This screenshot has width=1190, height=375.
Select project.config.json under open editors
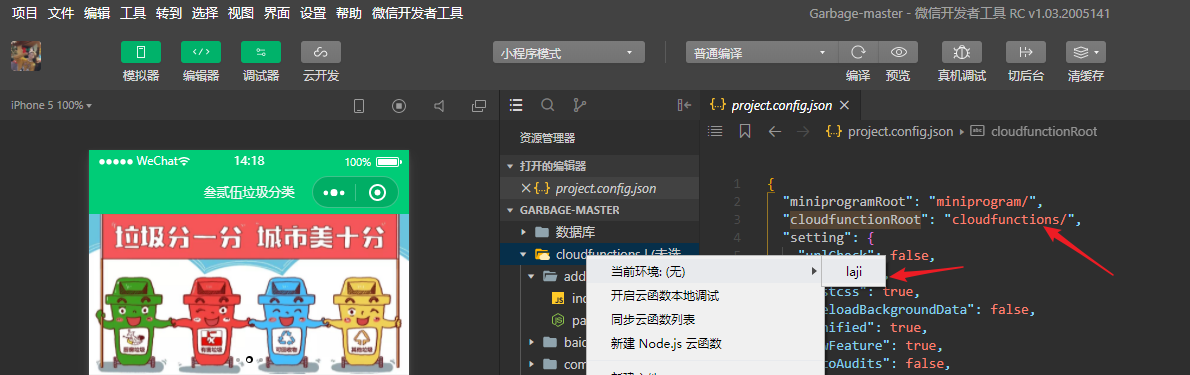[600, 188]
